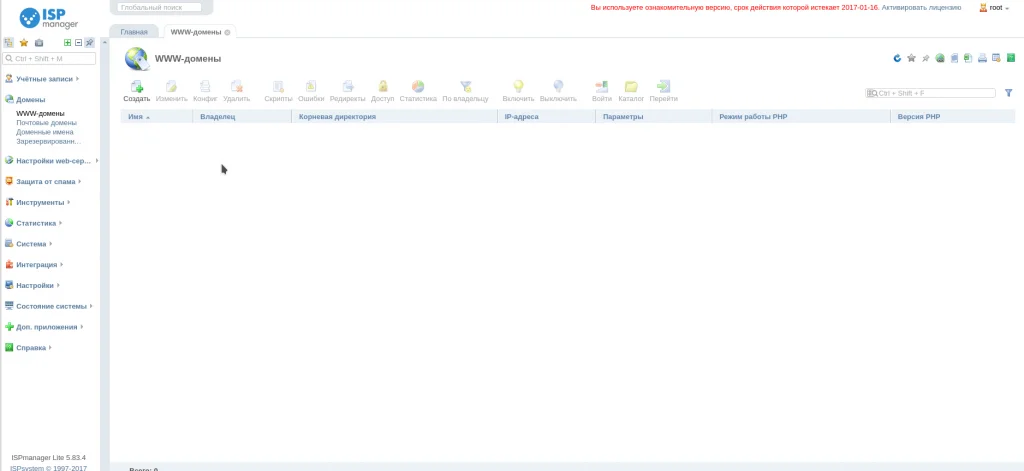The height and width of the screenshot is (471, 1024).
Task: Collapse all menu sections with minus icon
Action: 78,42
